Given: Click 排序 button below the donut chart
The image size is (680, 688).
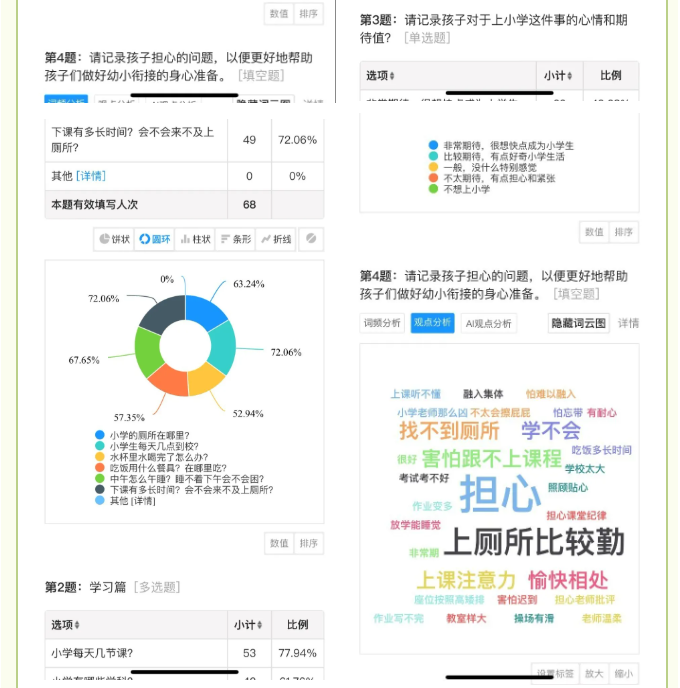Looking at the screenshot, I should click(308, 543).
